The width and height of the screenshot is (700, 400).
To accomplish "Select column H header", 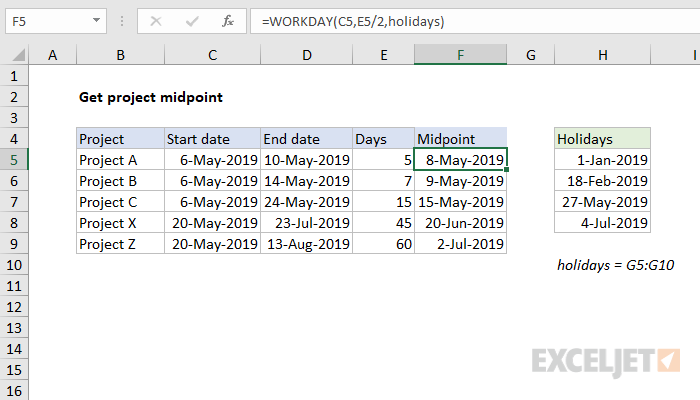I will [x=603, y=55].
